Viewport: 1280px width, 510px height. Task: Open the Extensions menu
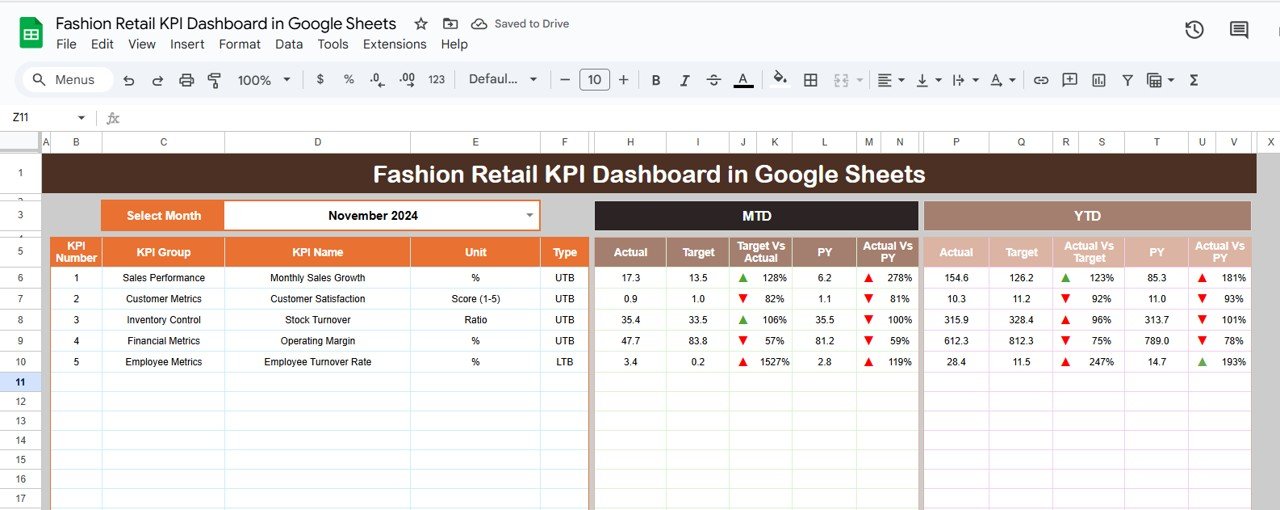tap(395, 44)
